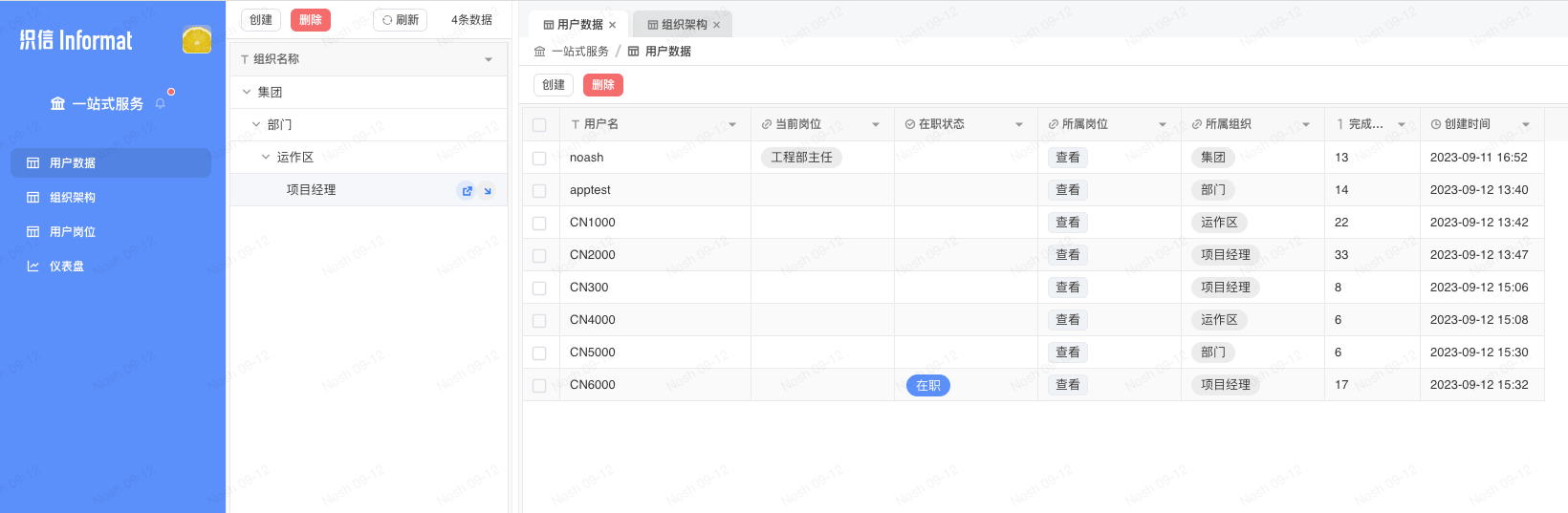Open the 用户名 column dropdown arrow
The image size is (1568, 513).
pyautogui.click(x=732, y=125)
